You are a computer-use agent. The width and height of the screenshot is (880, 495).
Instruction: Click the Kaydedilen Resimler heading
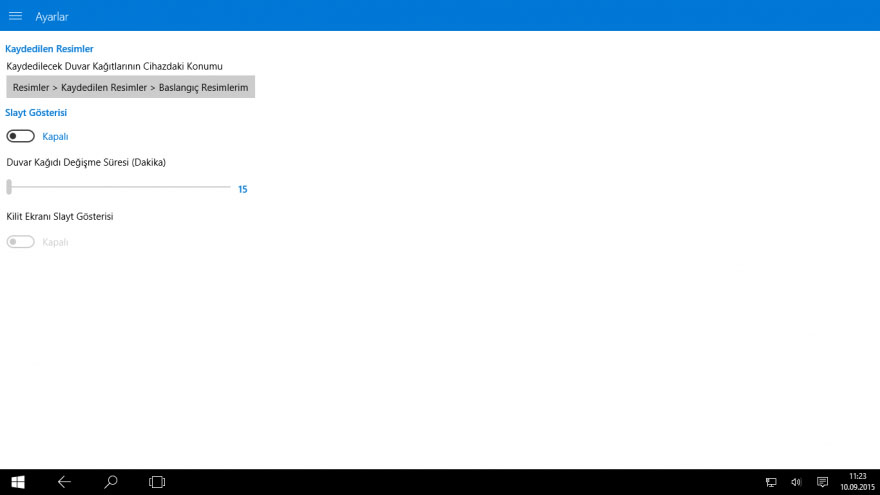(49, 49)
